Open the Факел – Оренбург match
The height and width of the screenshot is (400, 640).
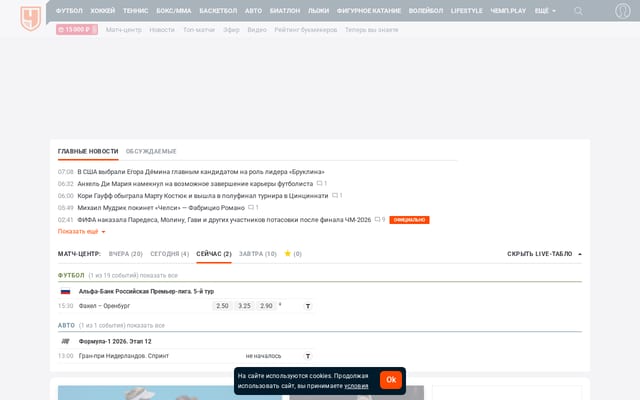(104, 306)
